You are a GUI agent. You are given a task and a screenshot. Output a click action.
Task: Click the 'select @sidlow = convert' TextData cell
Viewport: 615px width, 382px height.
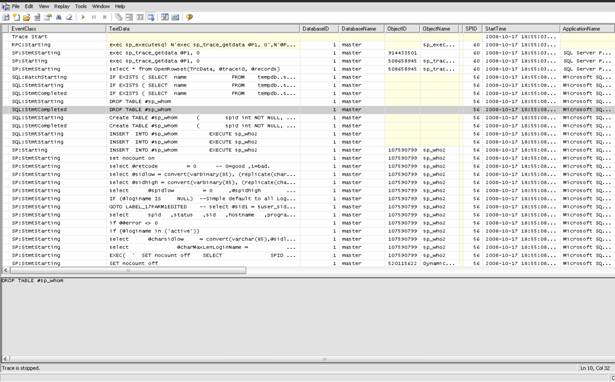[202, 174]
